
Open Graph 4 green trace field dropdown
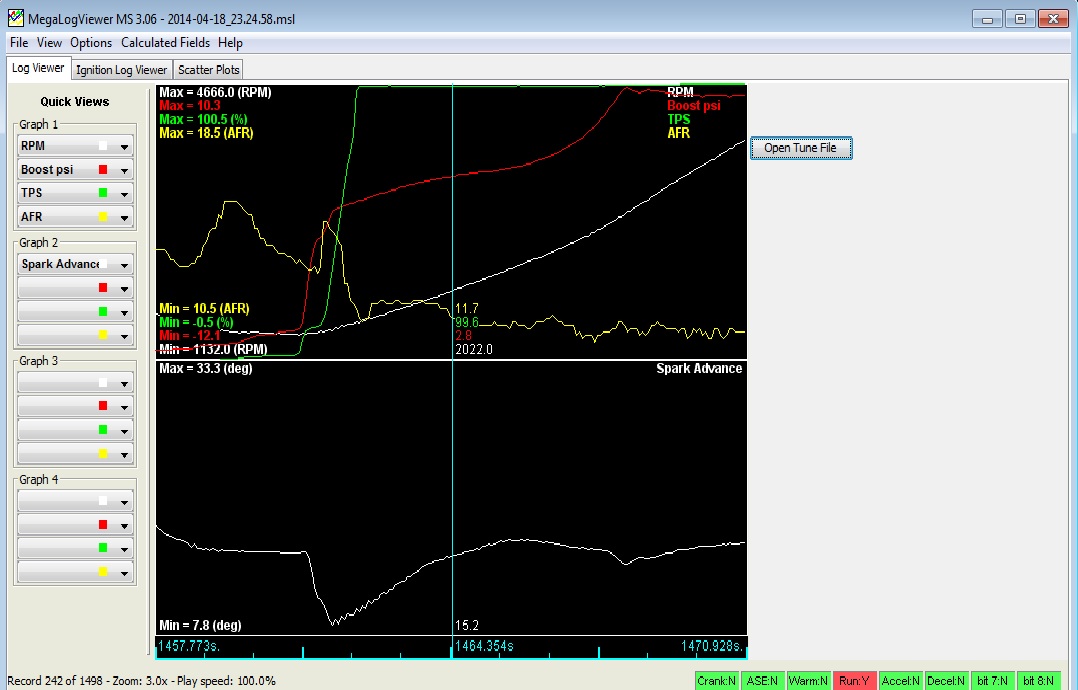tap(75, 548)
